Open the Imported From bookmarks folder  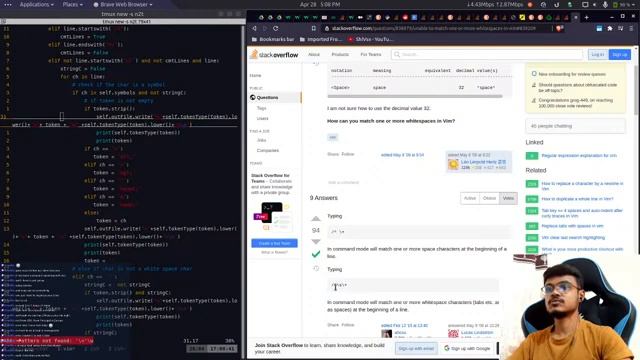pyautogui.click(x=321, y=39)
